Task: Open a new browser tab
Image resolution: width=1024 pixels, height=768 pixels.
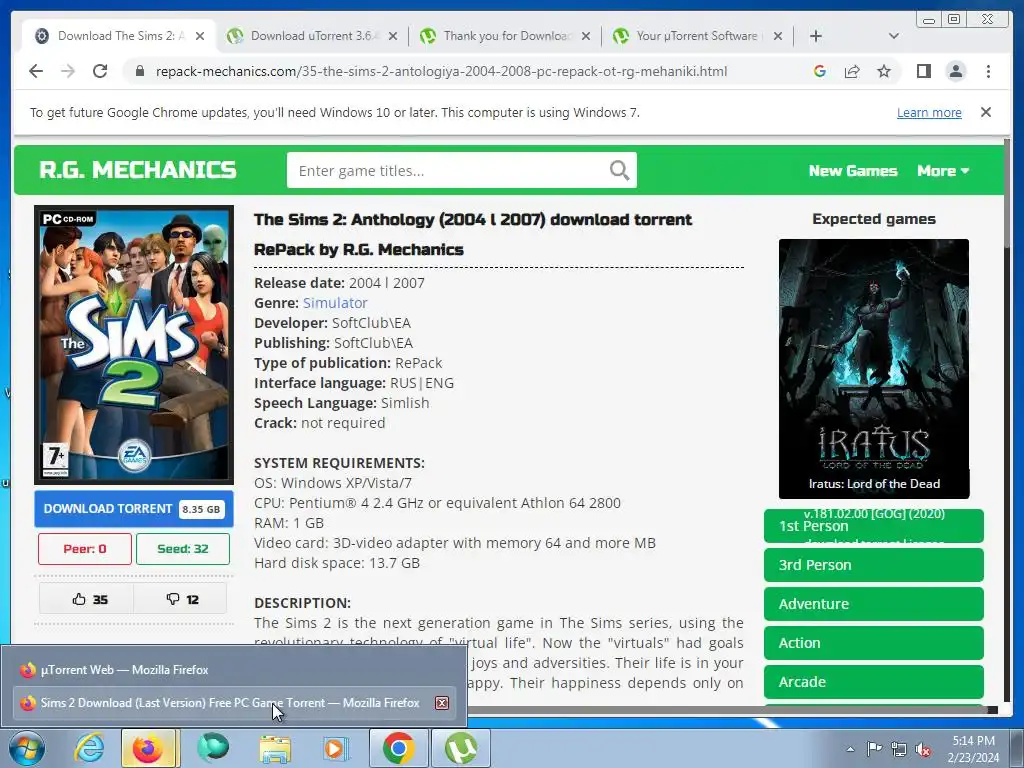Action: (816, 36)
